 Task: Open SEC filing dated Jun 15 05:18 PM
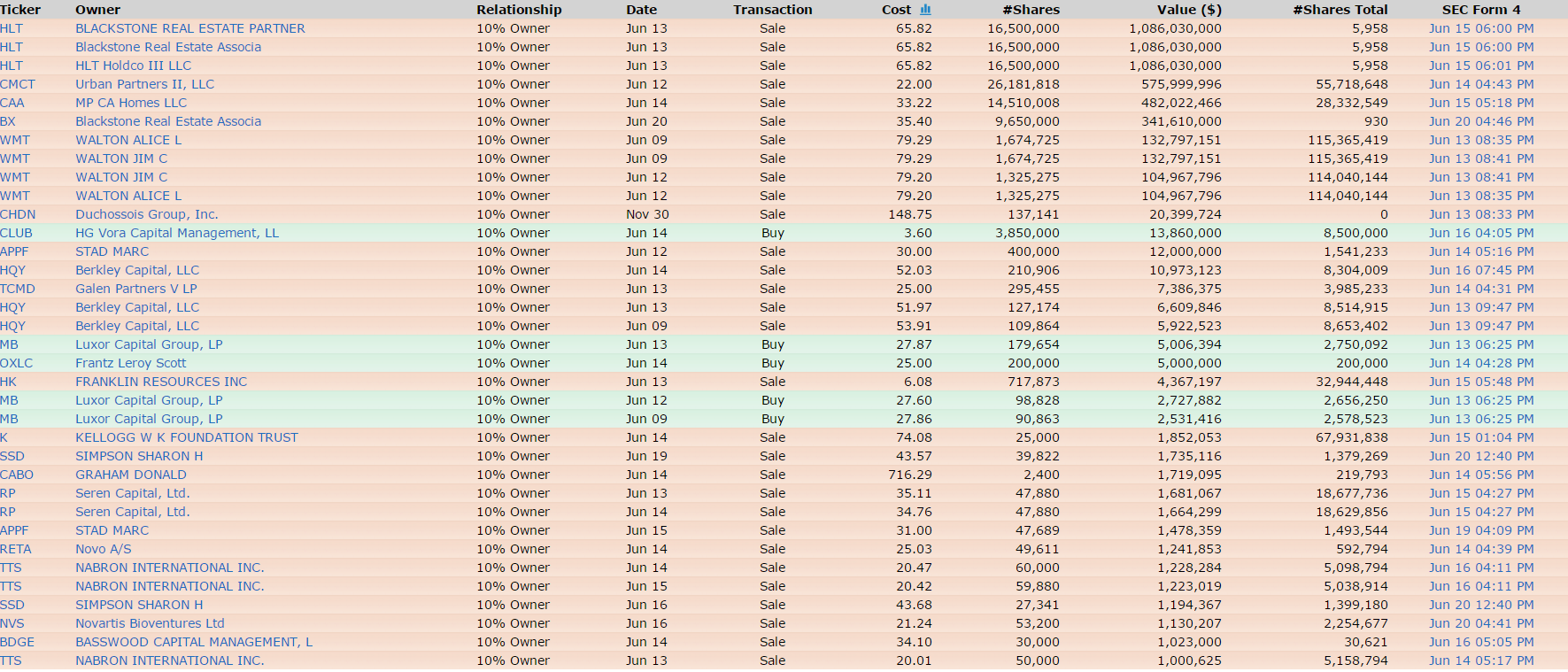(1480, 103)
